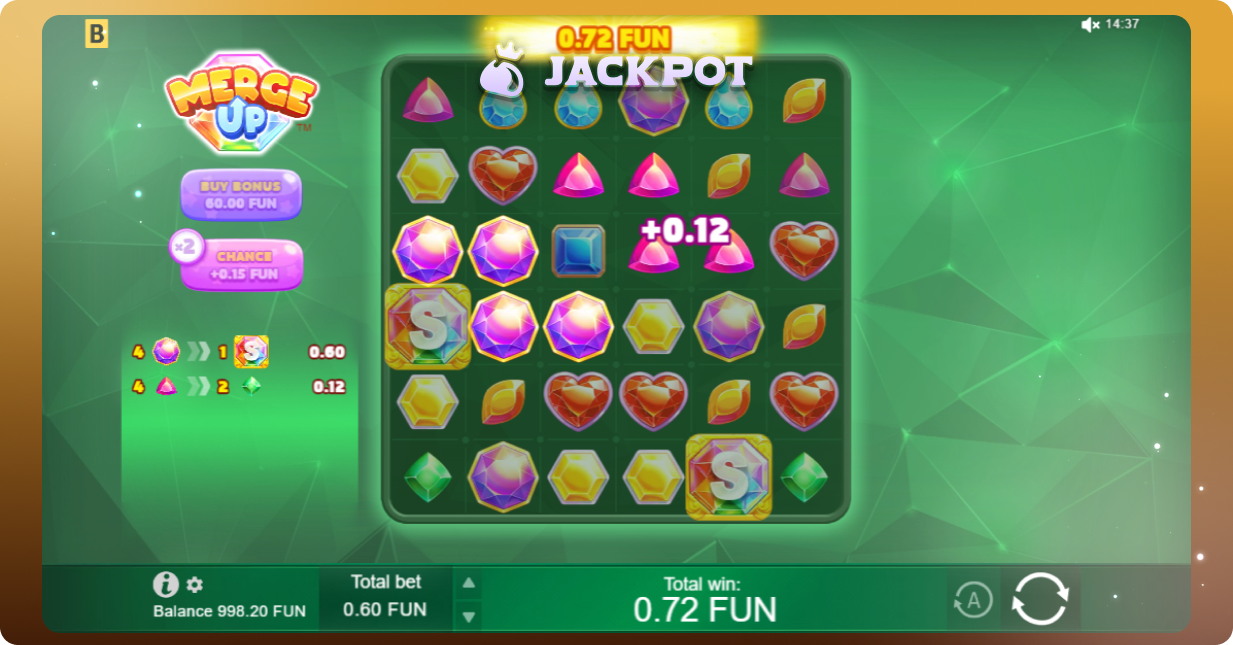Click the Buy Bonus 60.00 FUN button
The width and height of the screenshot is (1233, 645).
[241, 195]
